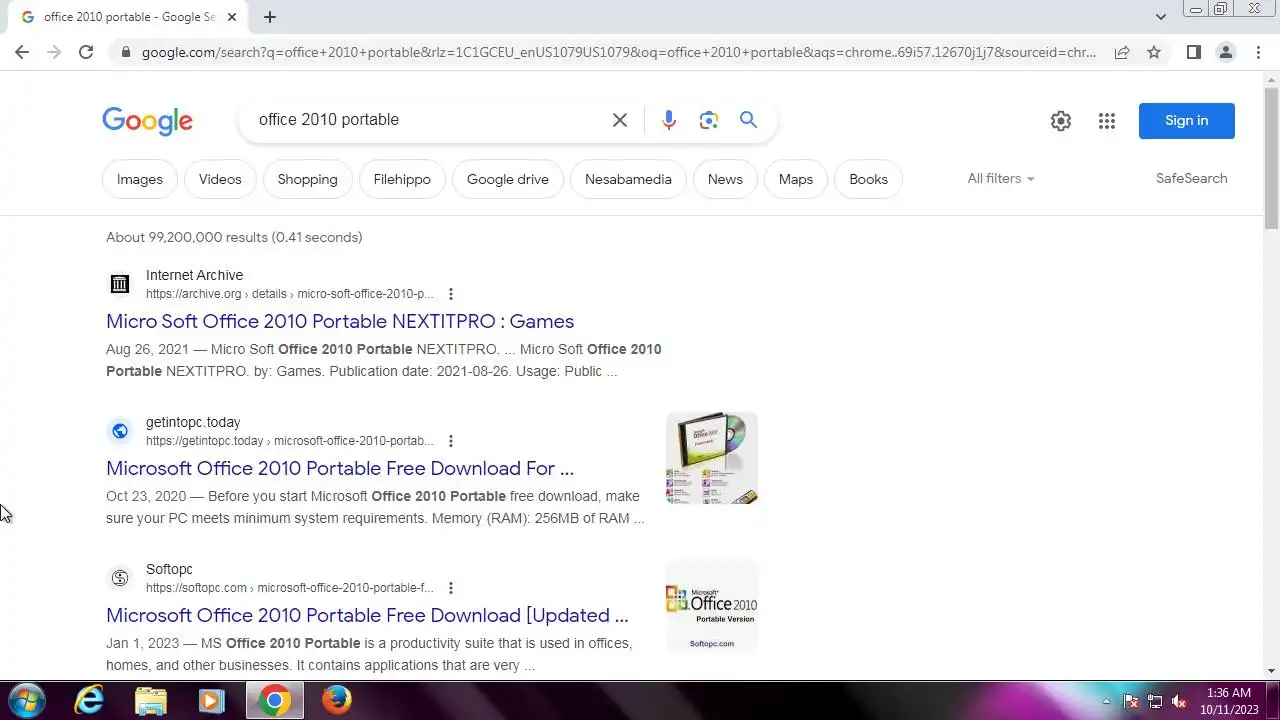Viewport: 1280px width, 720px height.
Task: Open Chrome side panel
Action: (1193, 52)
